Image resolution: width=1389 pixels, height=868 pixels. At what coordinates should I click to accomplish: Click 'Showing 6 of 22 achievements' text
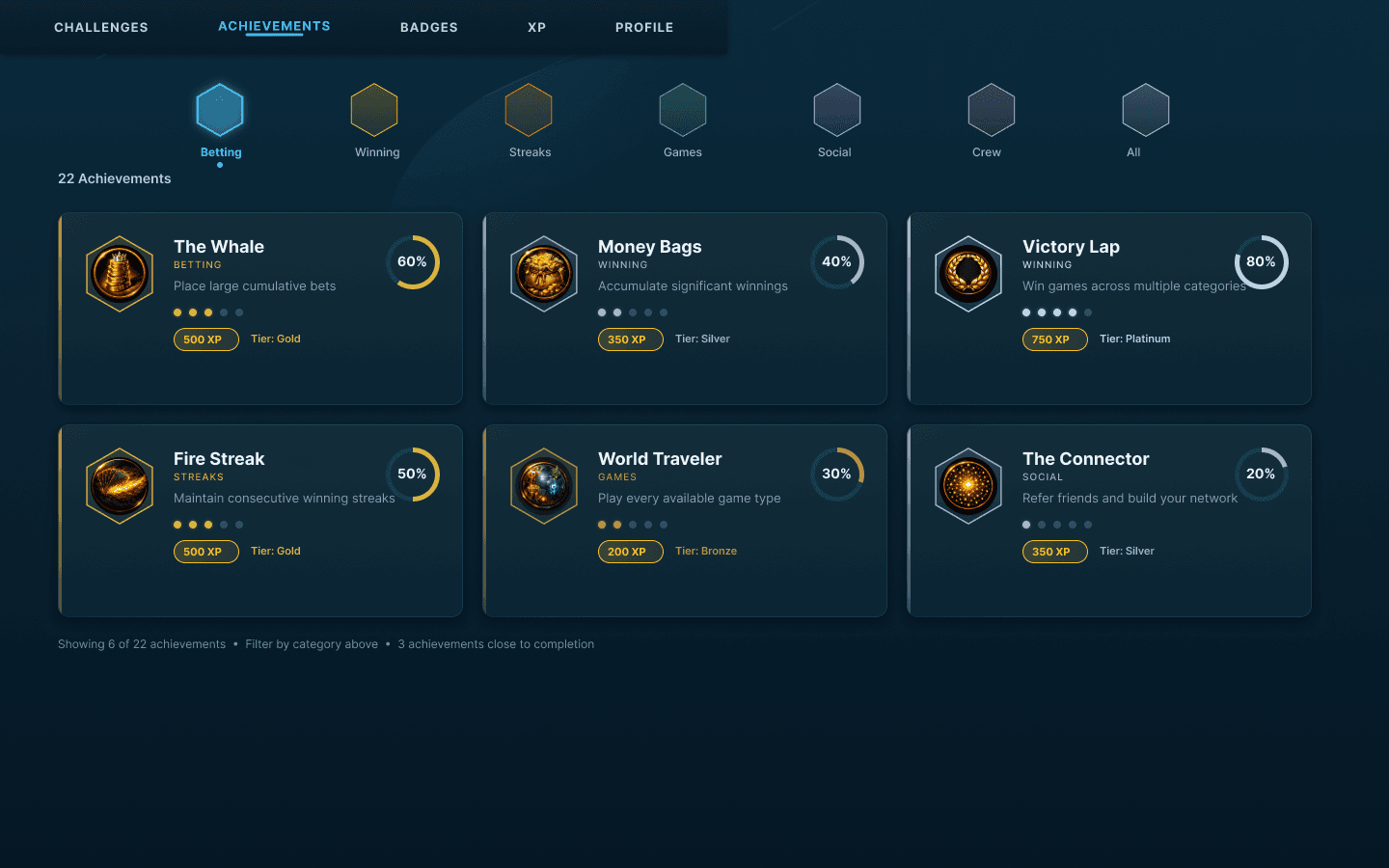(x=142, y=644)
